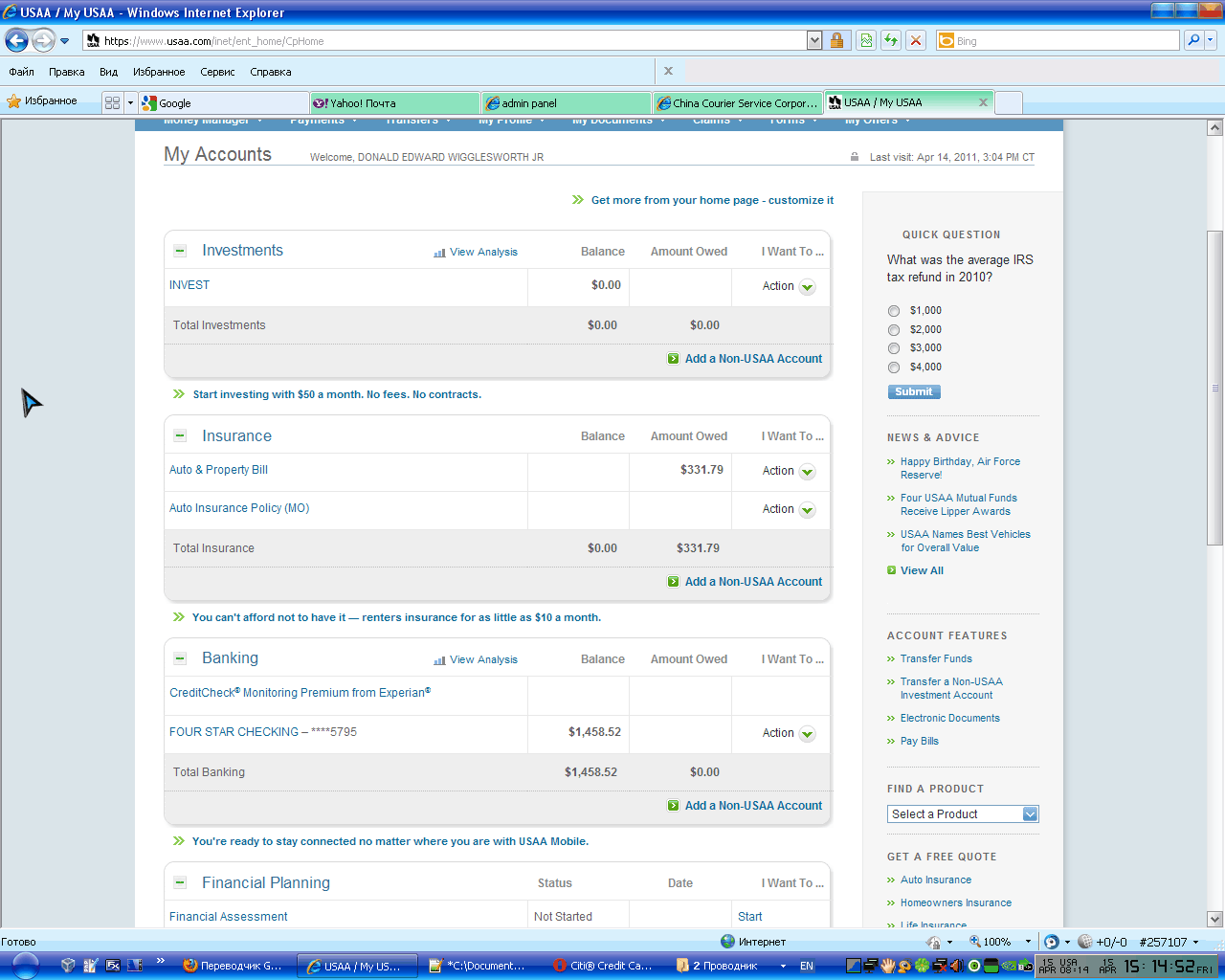This screenshot has width=1225, height=980.
Task: Collapse the Investments section
Action: click(180, 251)
